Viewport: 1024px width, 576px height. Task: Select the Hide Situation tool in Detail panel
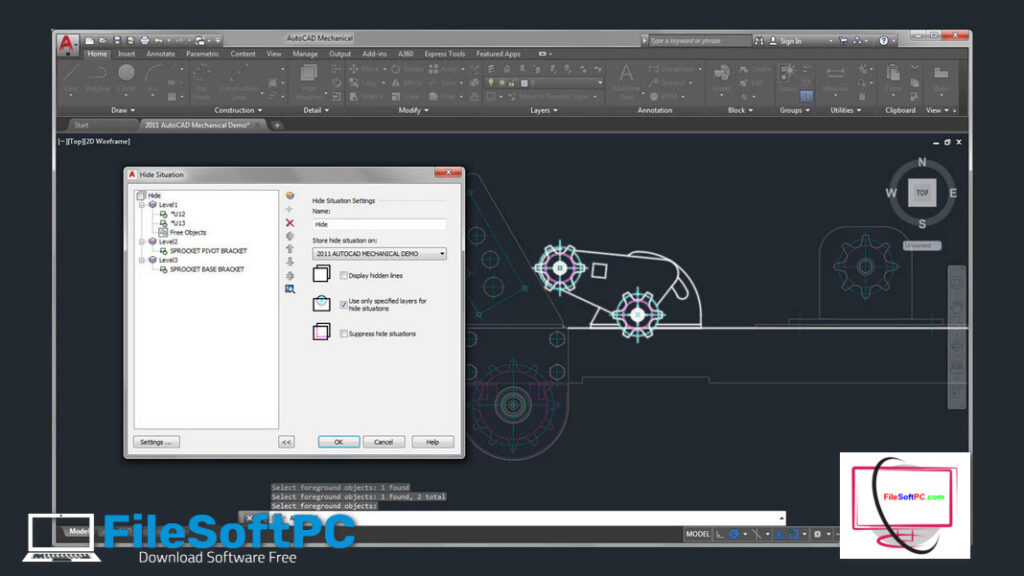(309, 81)
